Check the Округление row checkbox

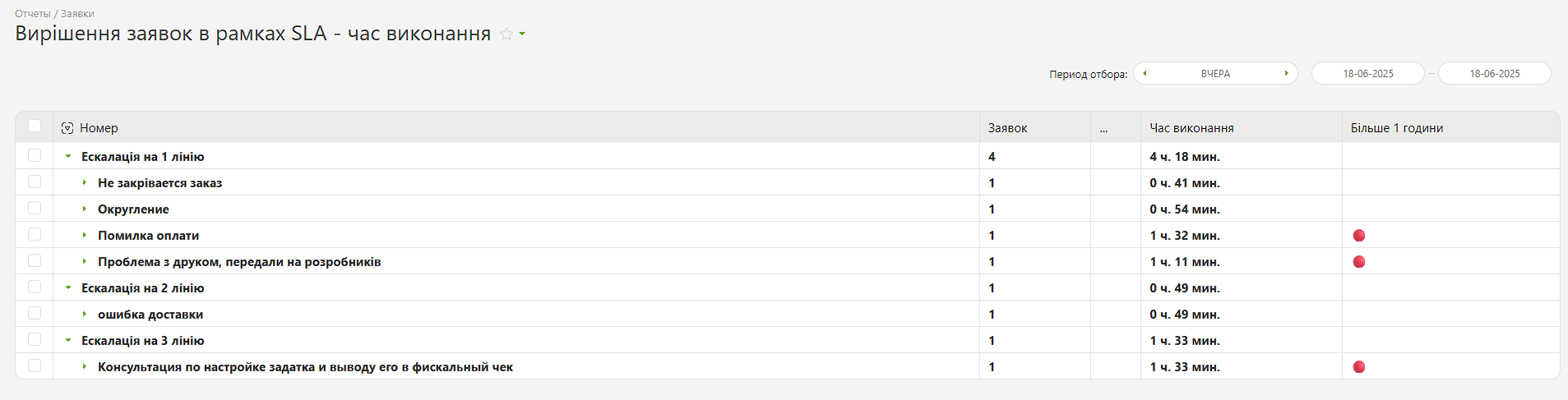tap(35, 208)
